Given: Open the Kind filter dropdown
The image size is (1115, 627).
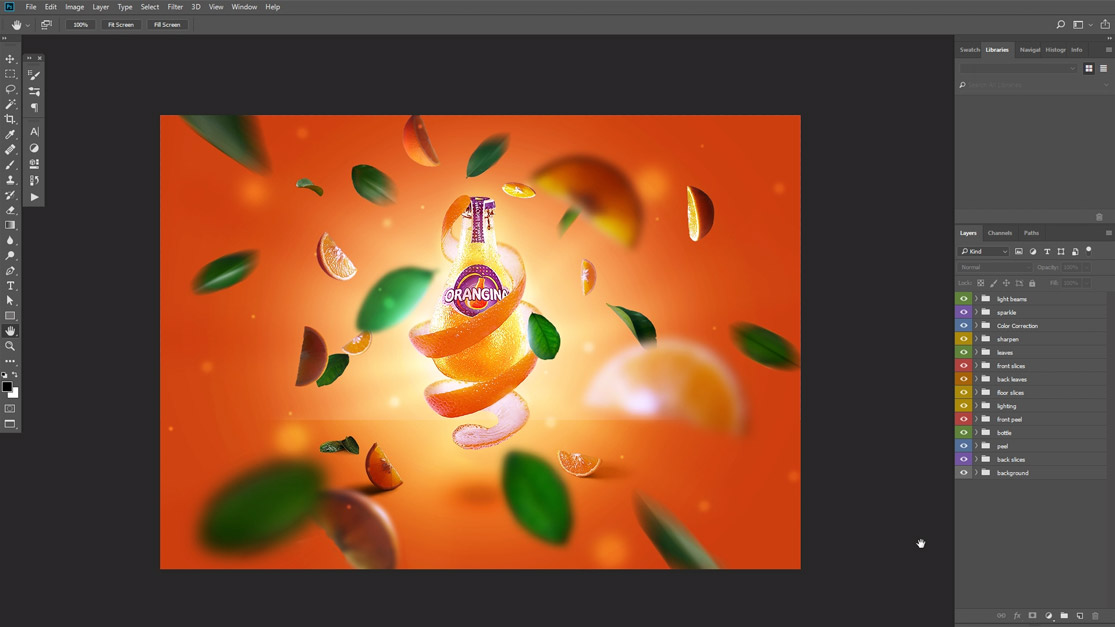Looking at the screenshot, I should (x=984, y=252).
